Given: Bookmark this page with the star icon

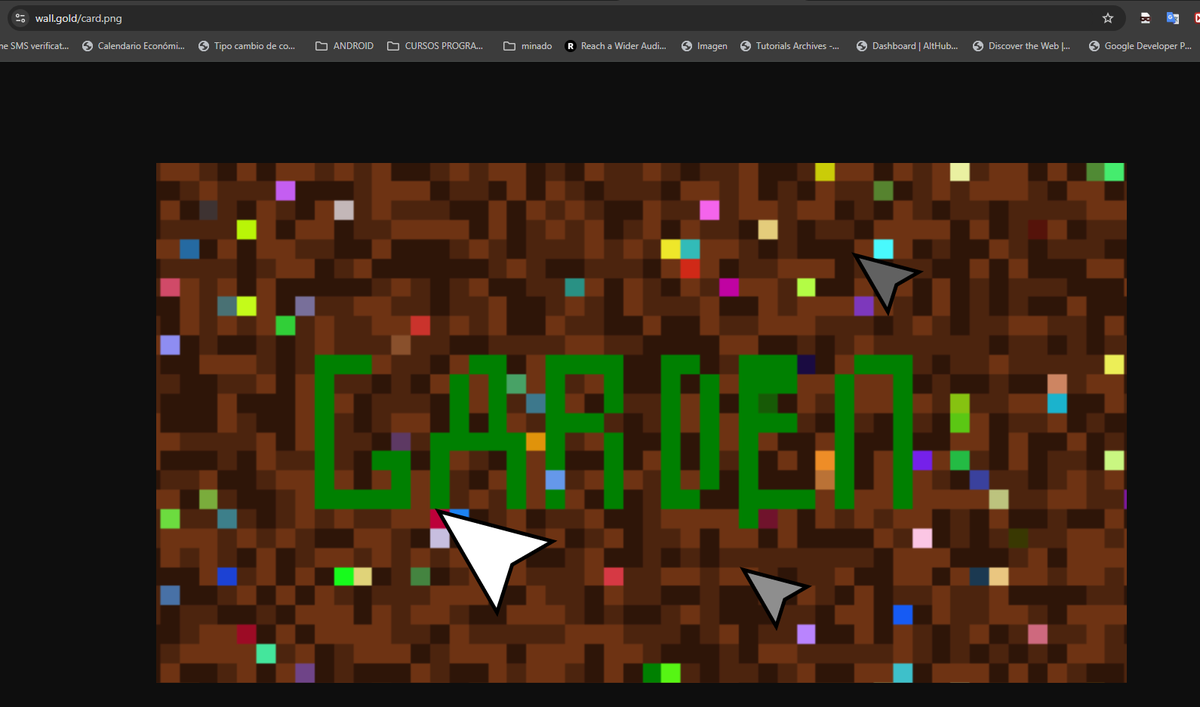Looking at the screenshot, I should click(x=1107, y=18).
